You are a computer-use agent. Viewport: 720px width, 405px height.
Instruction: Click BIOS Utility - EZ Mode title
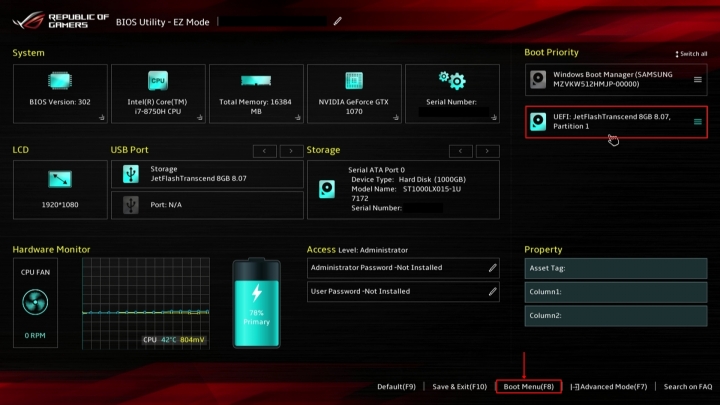163,22
